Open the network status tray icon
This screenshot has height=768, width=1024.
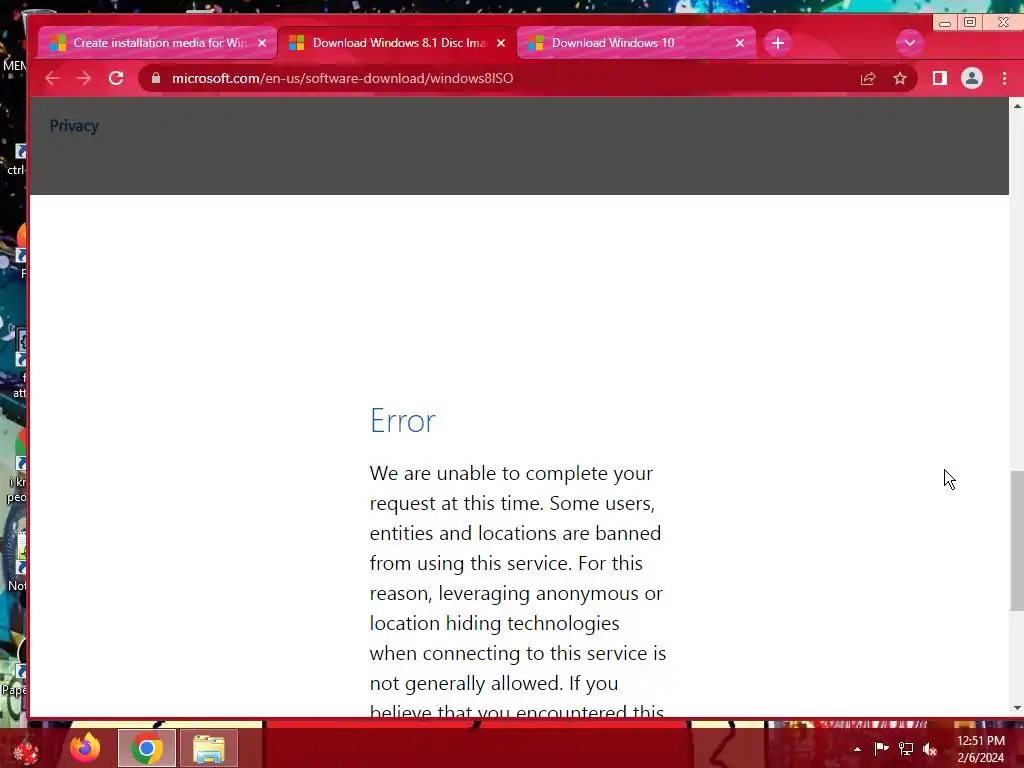(x=906, y=748)
